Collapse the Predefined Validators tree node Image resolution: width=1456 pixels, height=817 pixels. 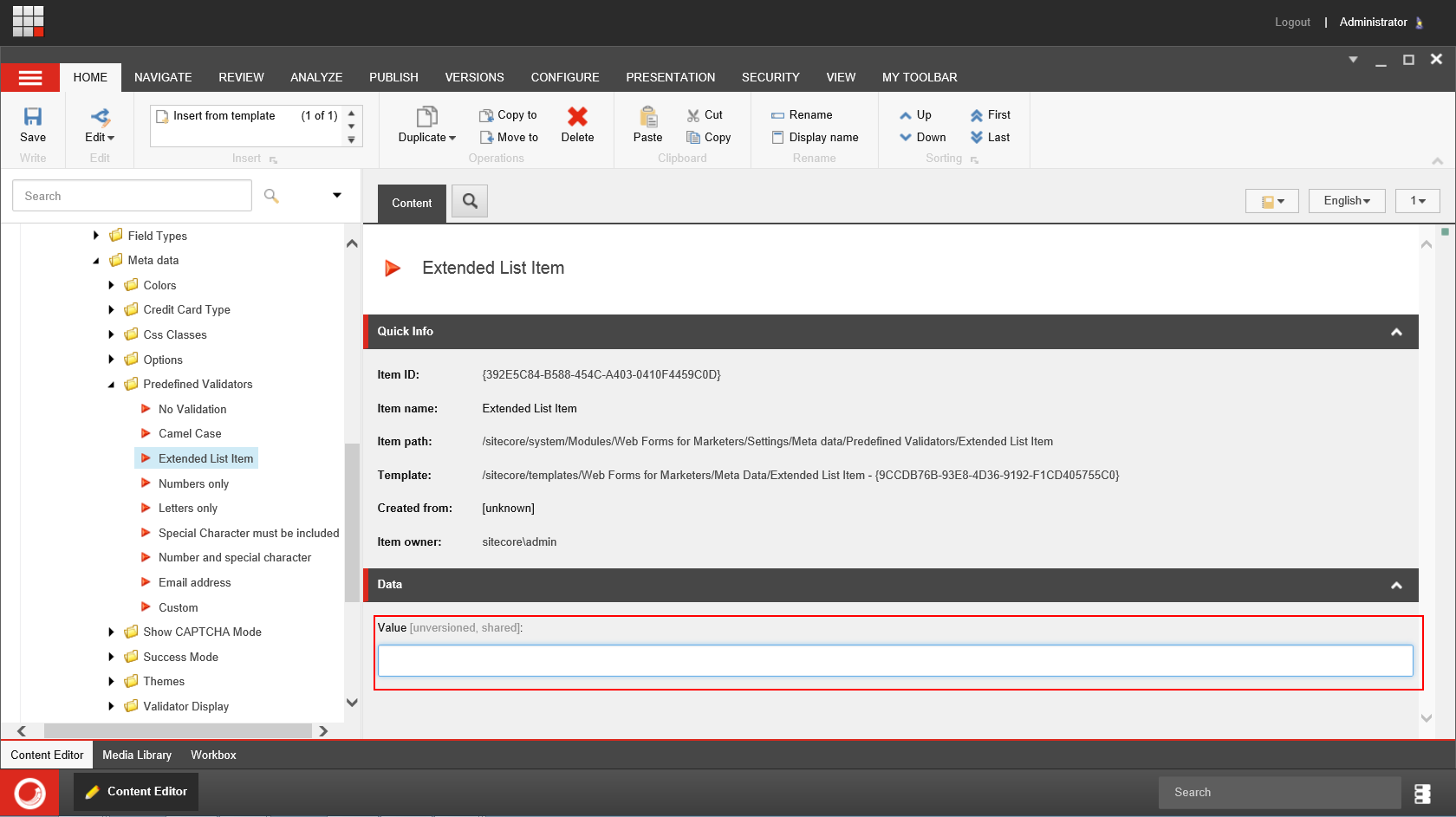[111, 385]
